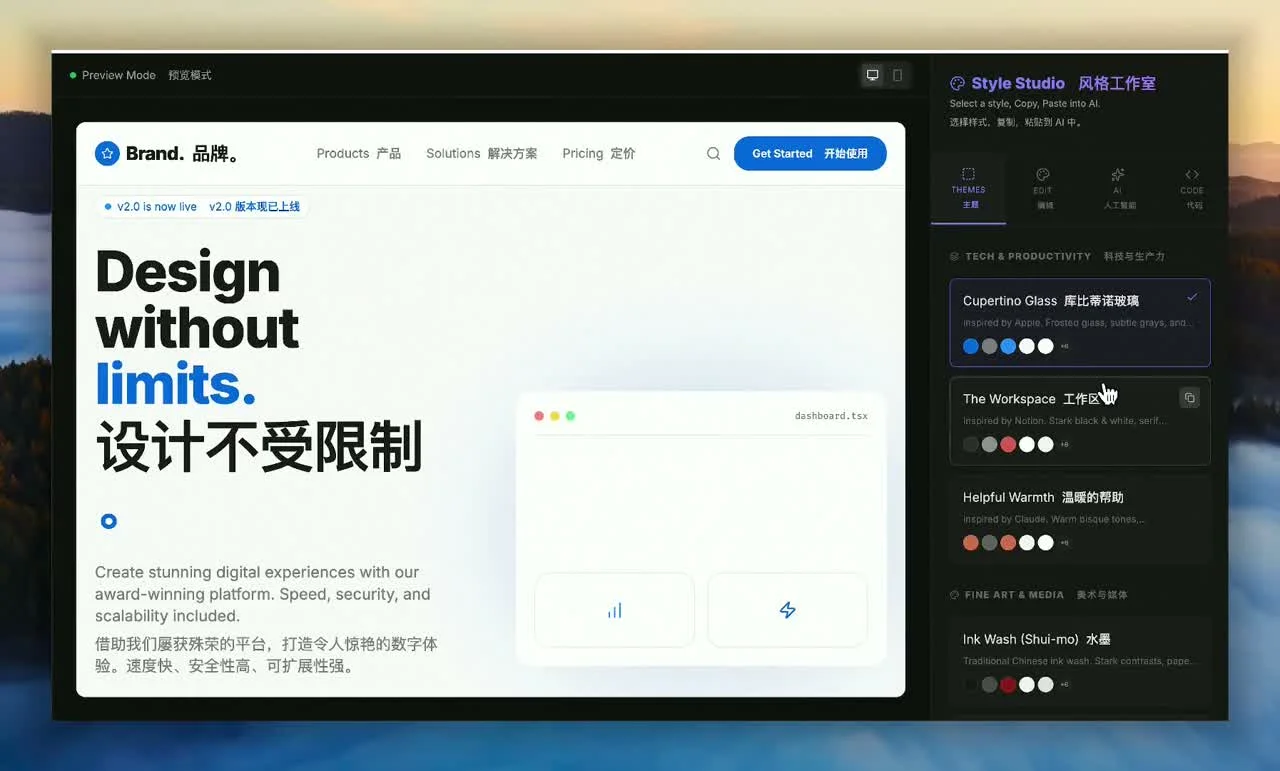Click first orange swatch on Helpful Warmth

tap(971, 543)
